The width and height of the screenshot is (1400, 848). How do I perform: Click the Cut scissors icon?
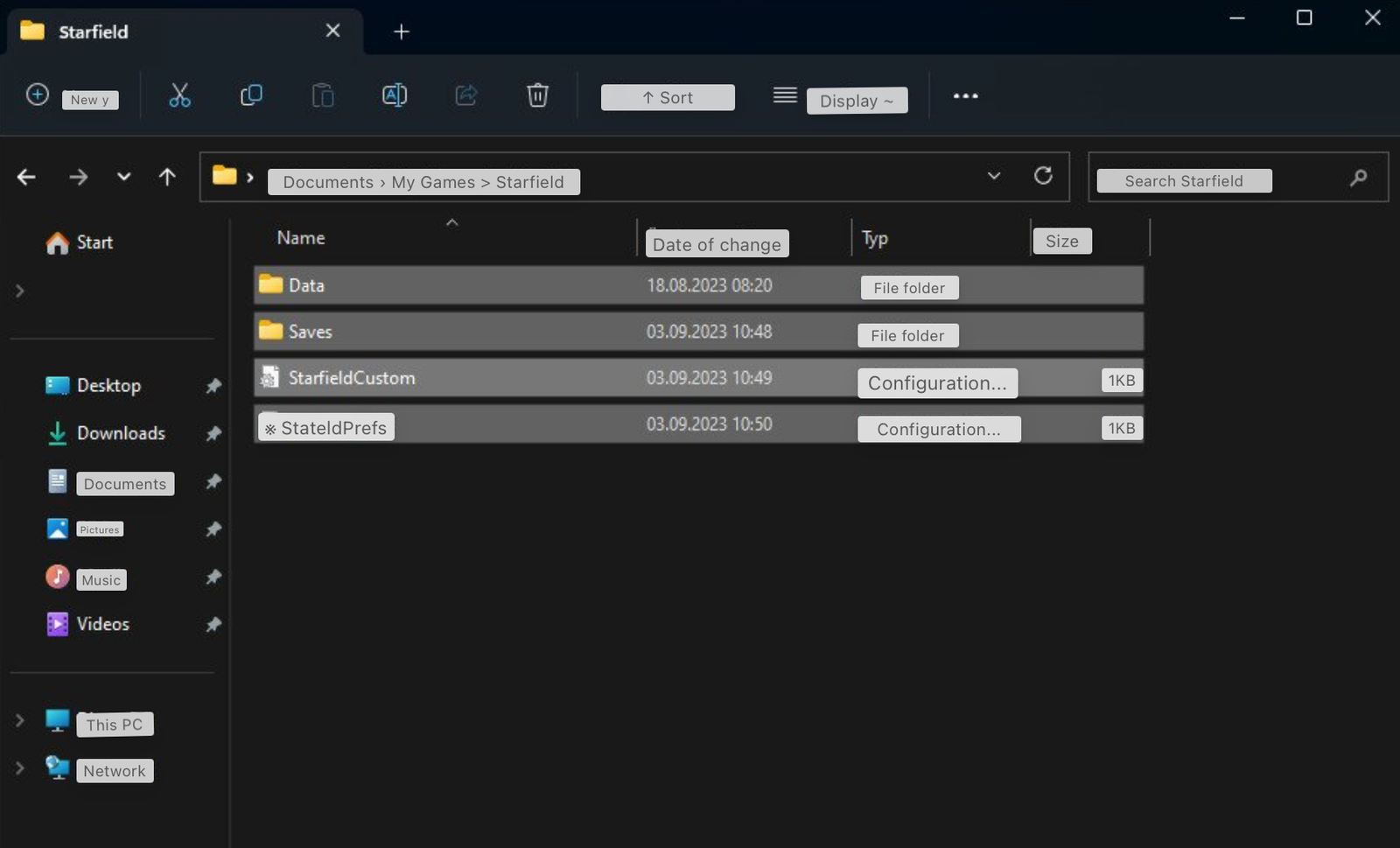[179, 95]
